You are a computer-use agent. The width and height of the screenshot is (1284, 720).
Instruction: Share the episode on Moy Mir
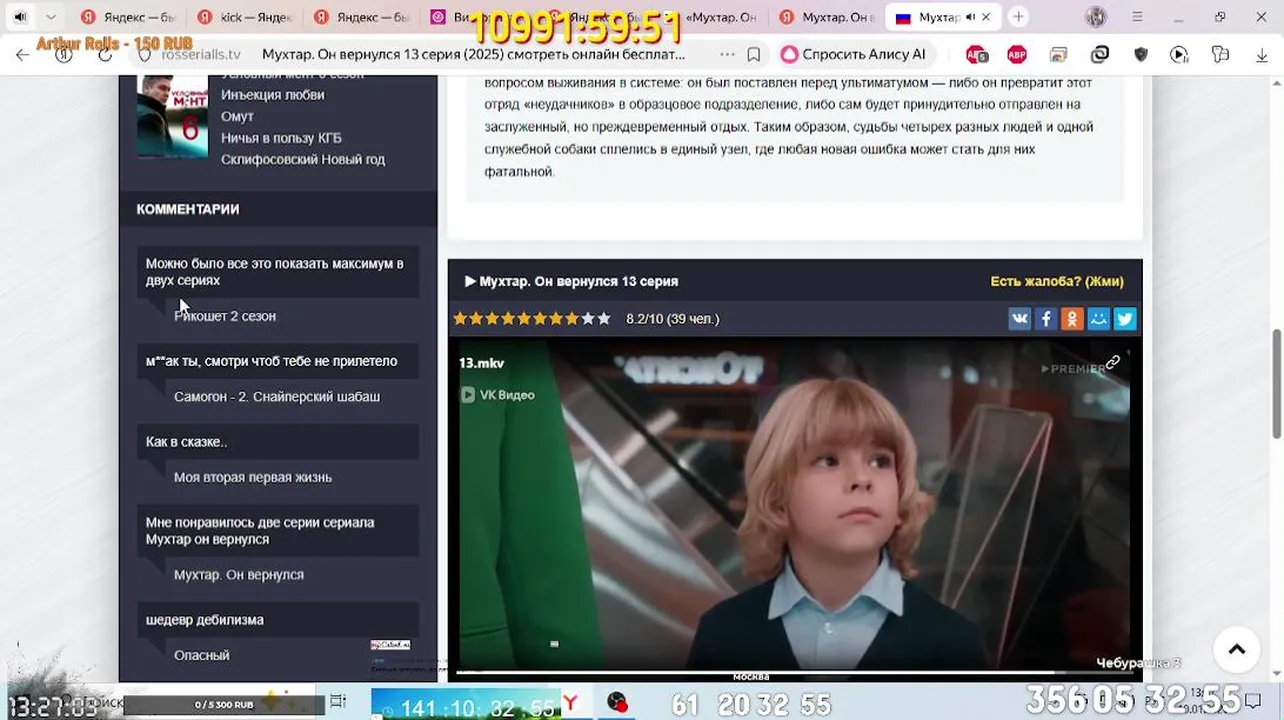click(x=1098, y=319)
